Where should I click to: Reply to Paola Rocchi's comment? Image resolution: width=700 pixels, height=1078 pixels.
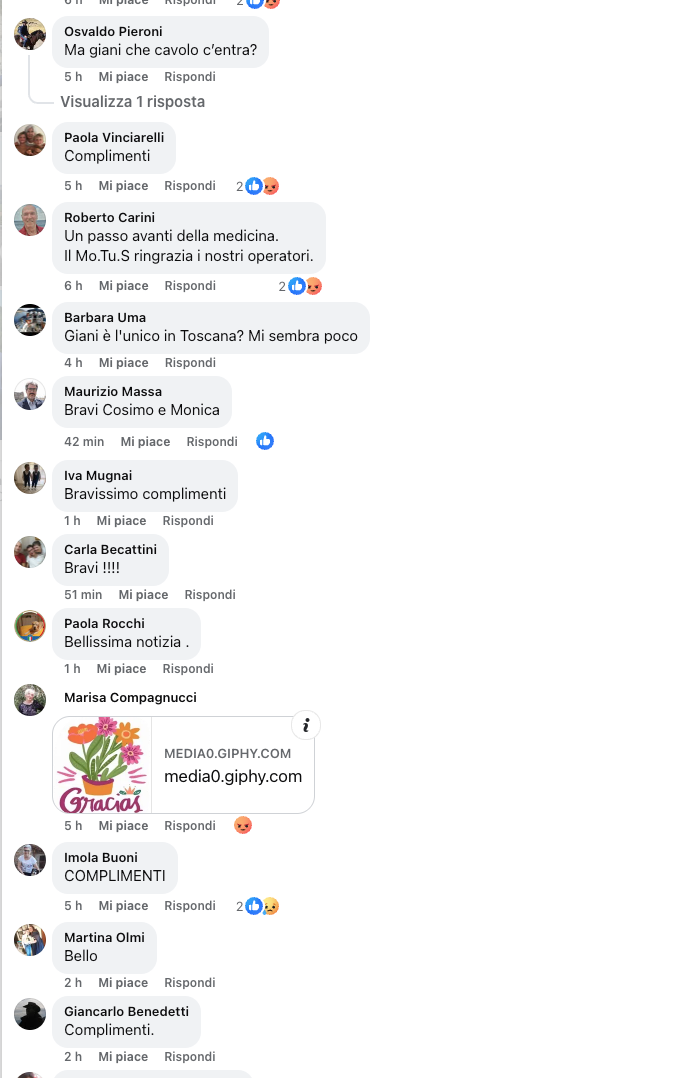point(188,668)
